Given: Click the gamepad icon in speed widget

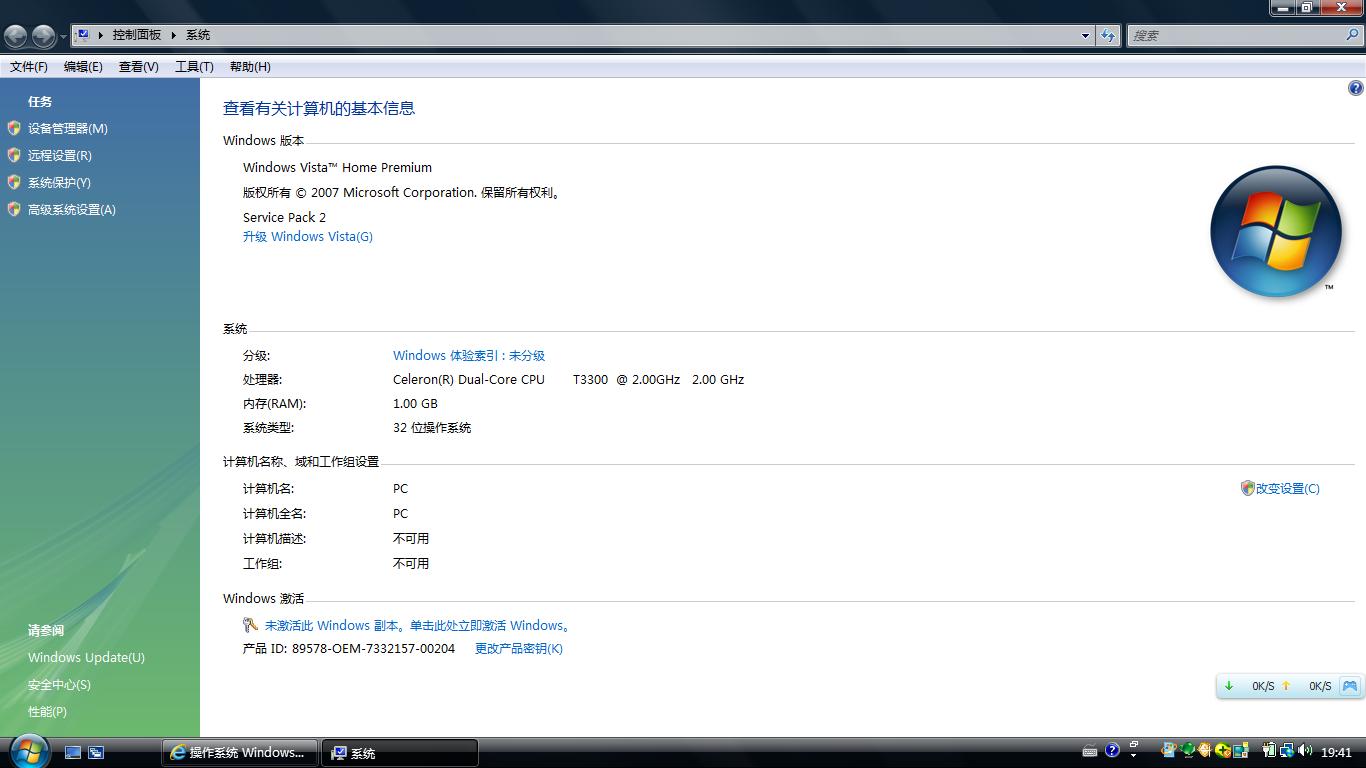Looking at the screenshot, I should [1349, 686].
